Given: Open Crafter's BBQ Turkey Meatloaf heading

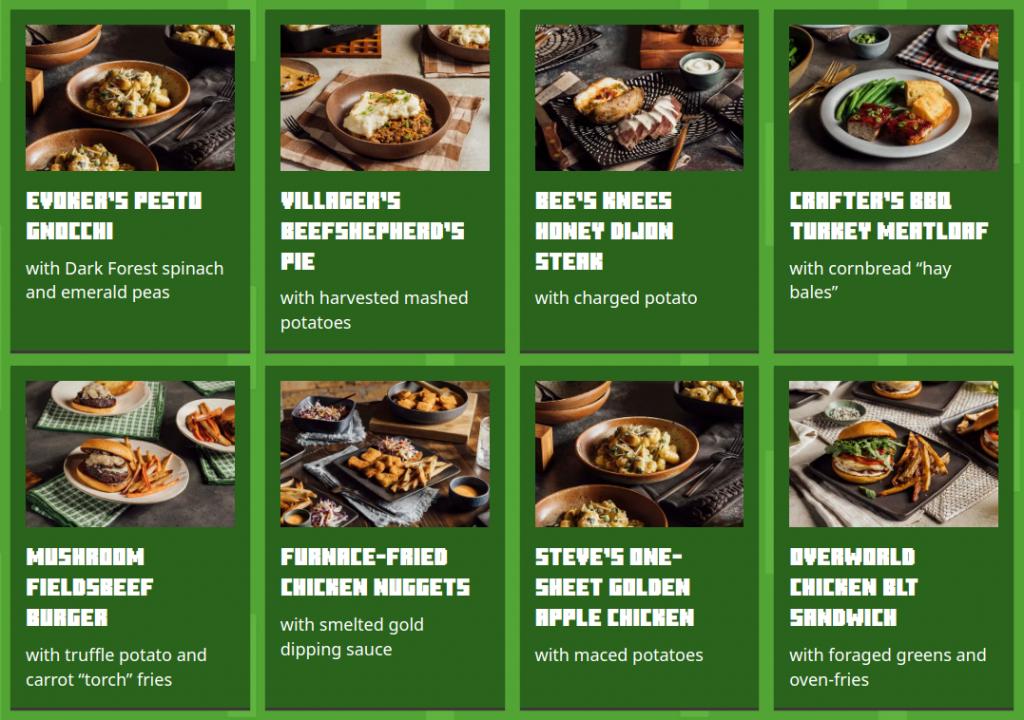Looking at the screenshot, I should click(x=889, y=216).
